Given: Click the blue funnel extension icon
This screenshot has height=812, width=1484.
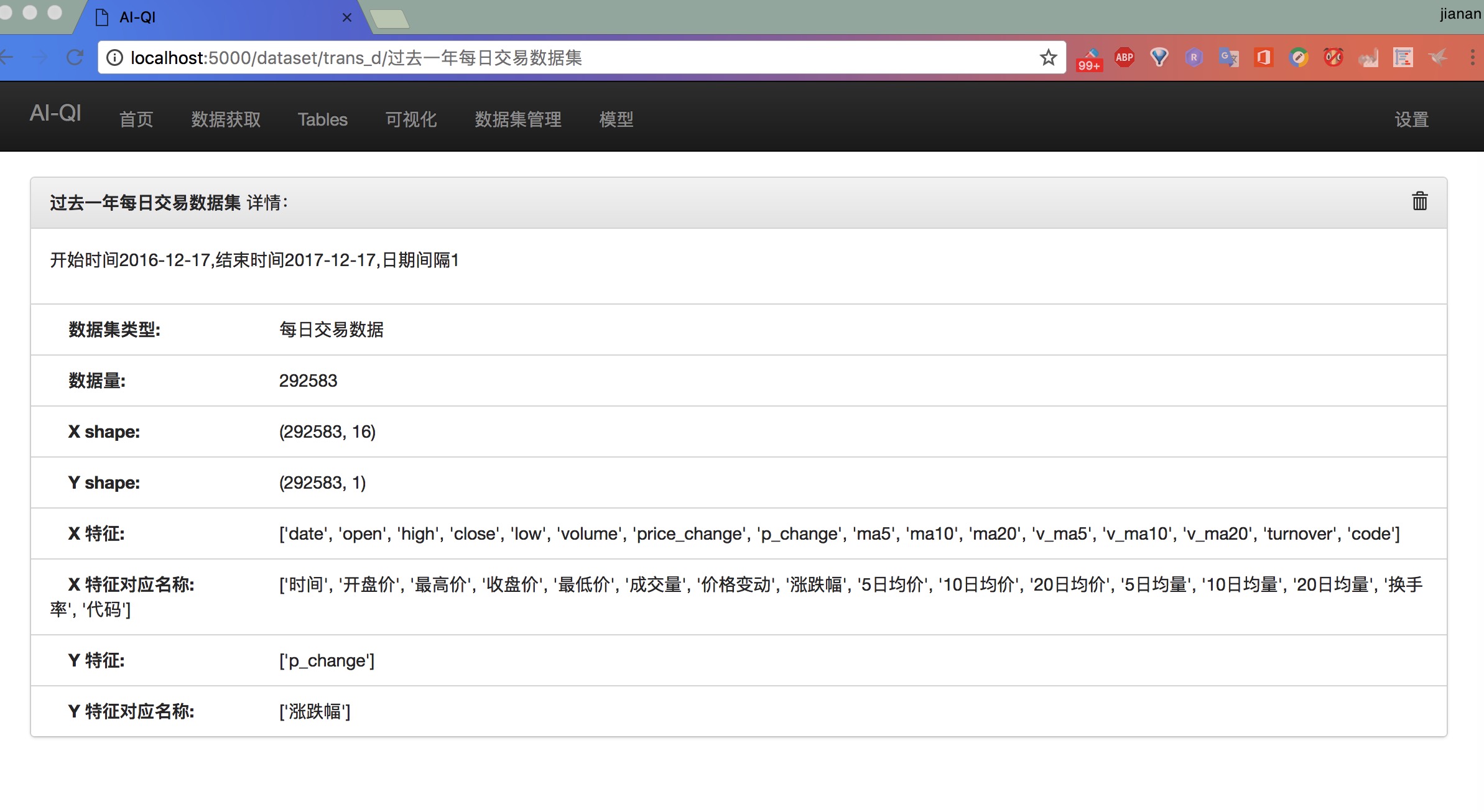Looking at the screenshot, I should click(1159, 58).
